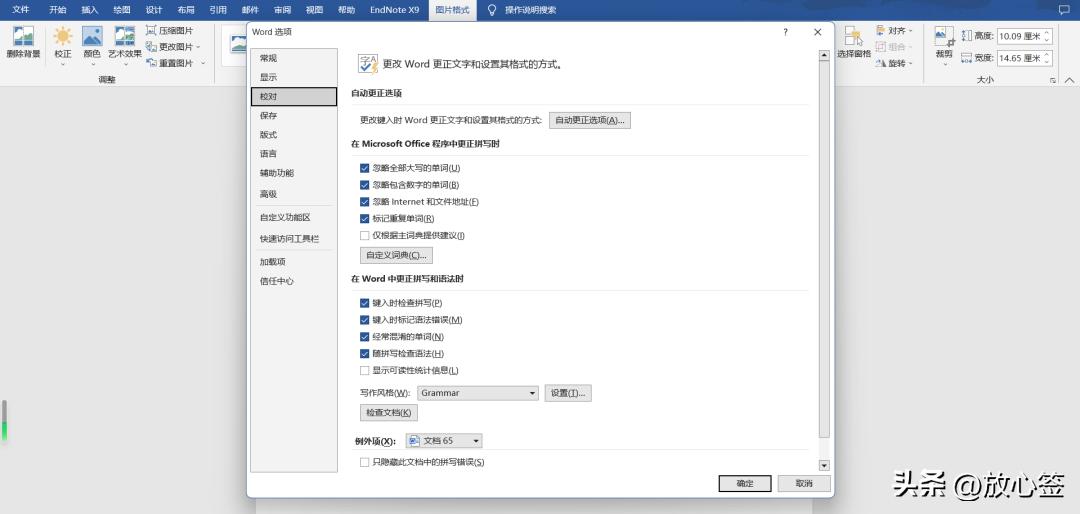Select Save (保存) in options sidebar
The height and width of the screenshot is (514, 1080).
[x=293, y=116]
